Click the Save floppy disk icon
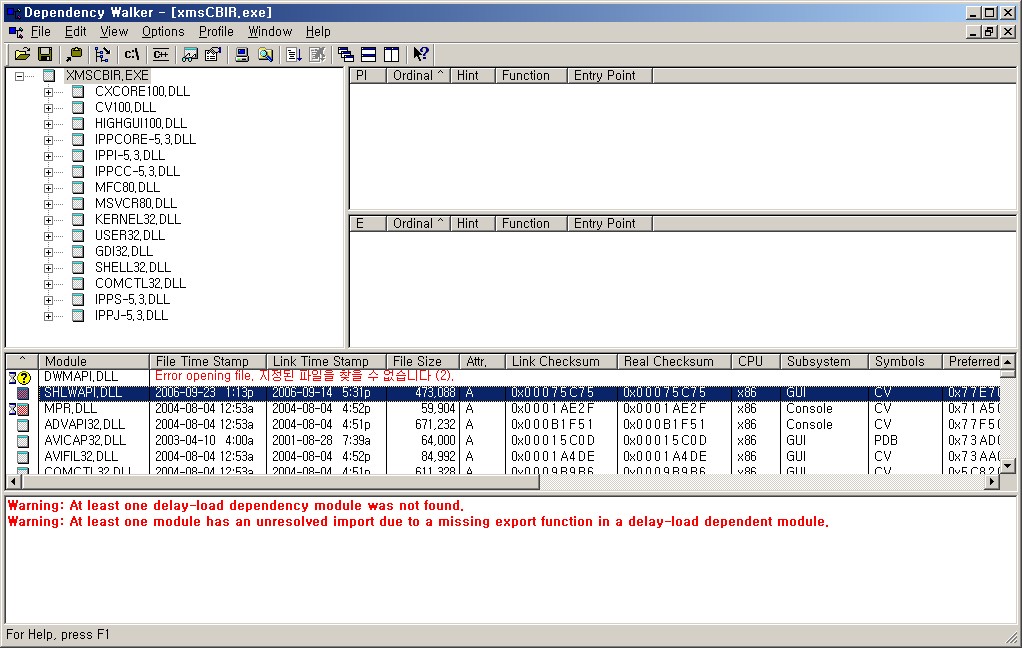This screenshot has height=648, width=1022. click(45, 54)
